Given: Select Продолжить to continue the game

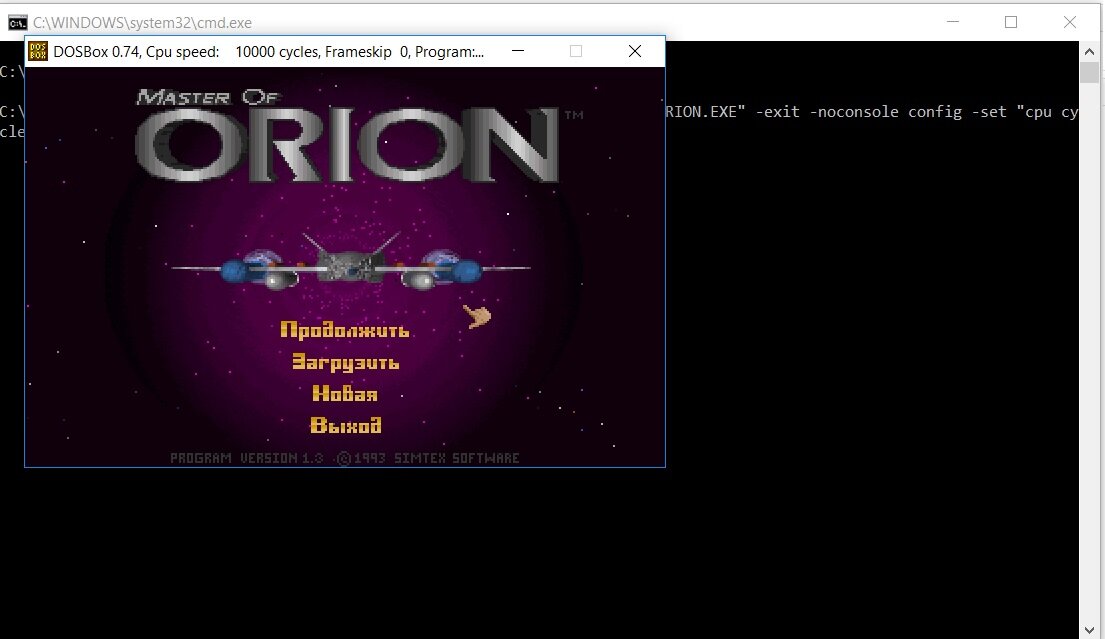Looking at the screenshot, I should (x=345, y=330).
